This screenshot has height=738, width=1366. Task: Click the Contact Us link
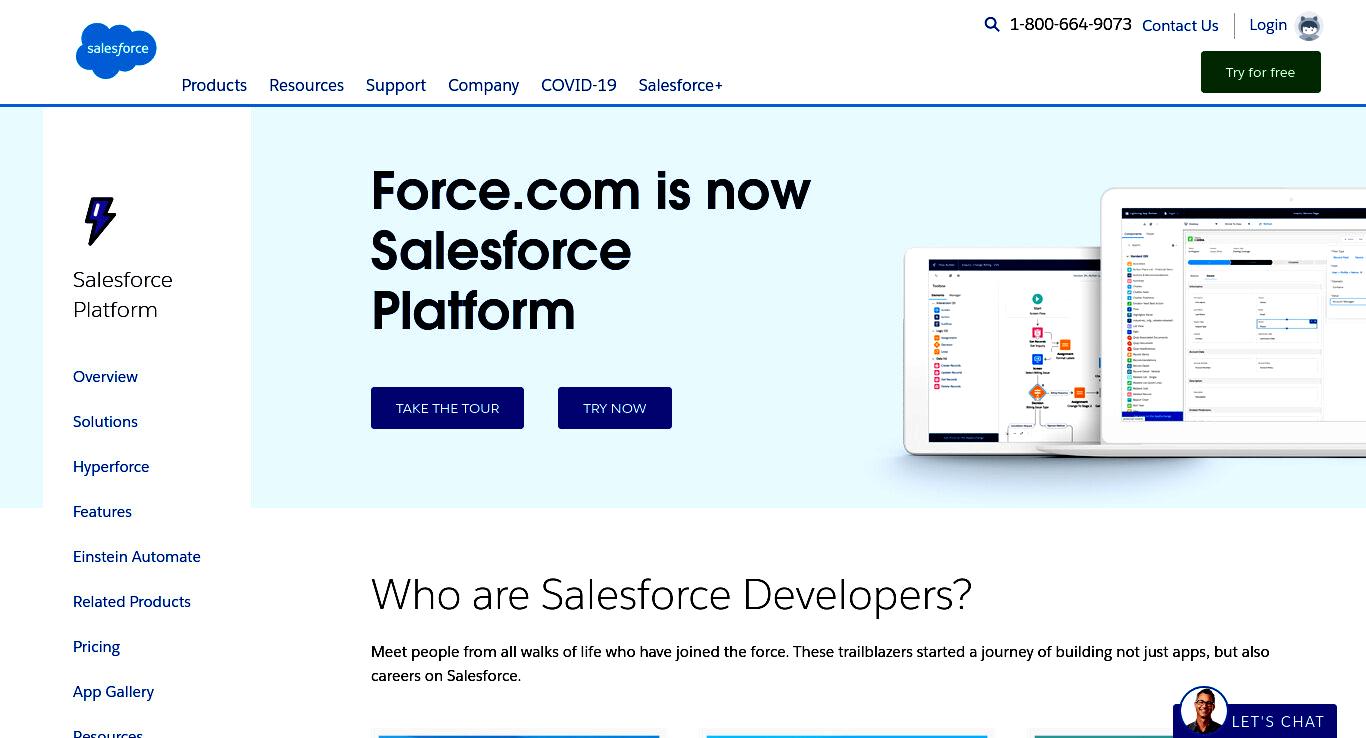click(1180, 26)
